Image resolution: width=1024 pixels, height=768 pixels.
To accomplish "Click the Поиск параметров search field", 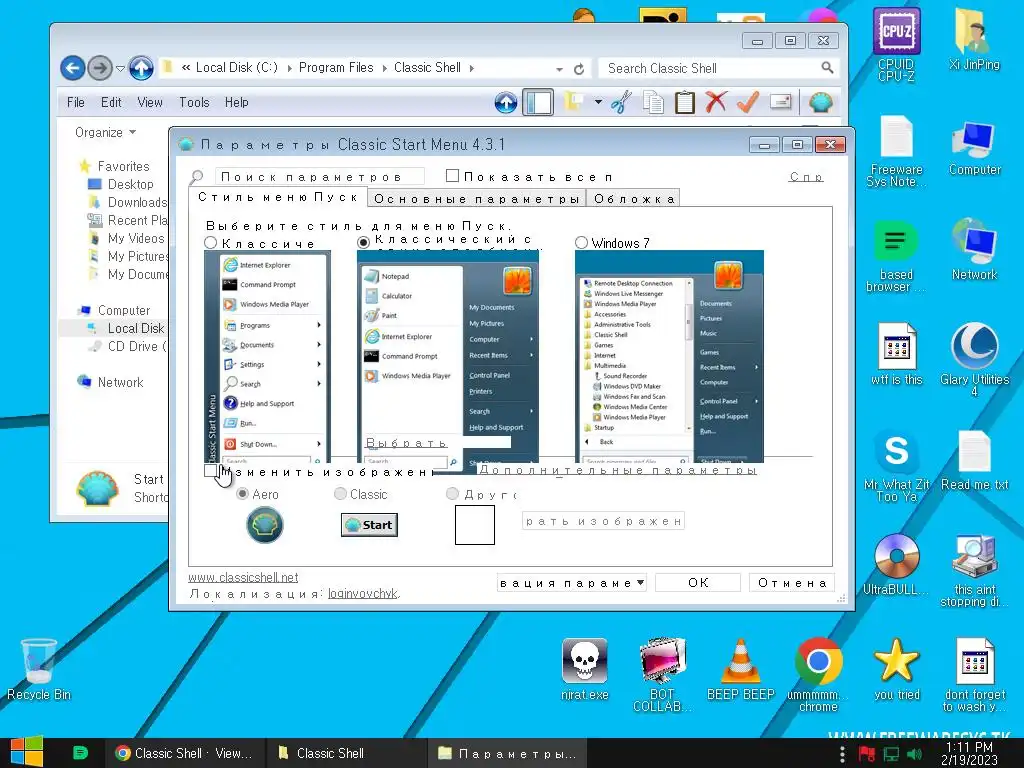I will (x=319, y=176).
